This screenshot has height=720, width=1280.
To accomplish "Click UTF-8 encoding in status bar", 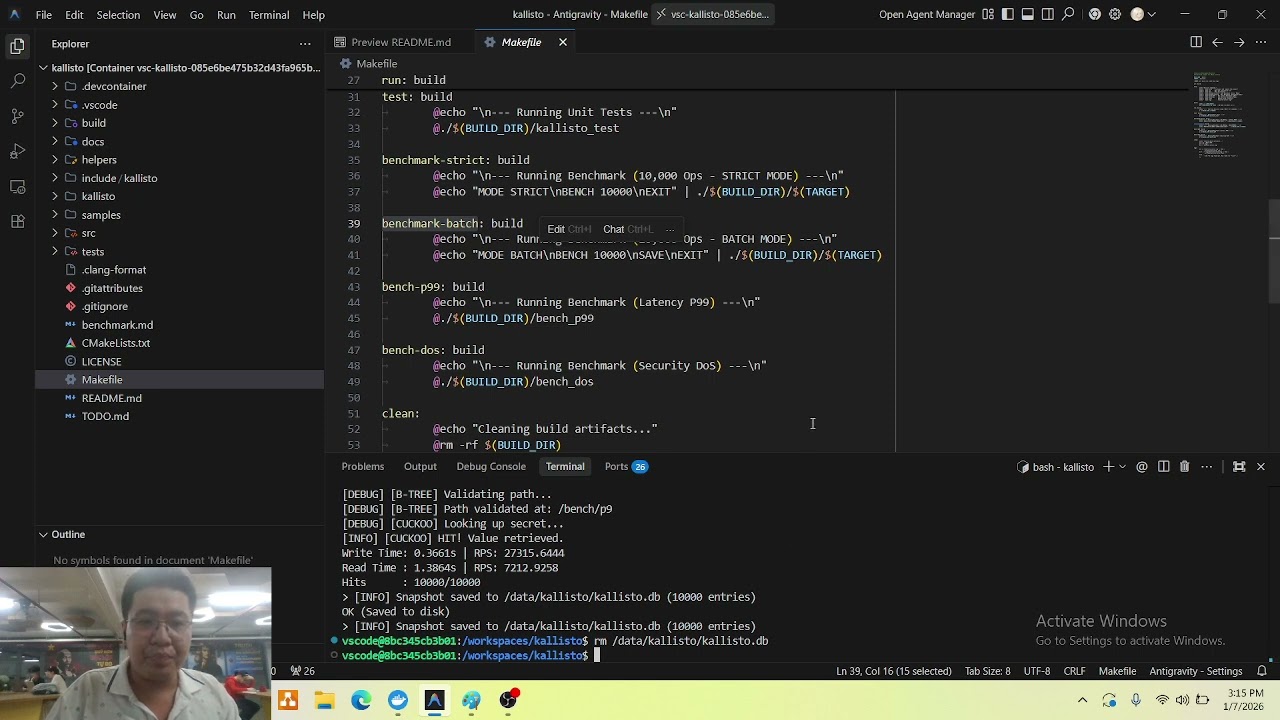I will (x=1036, y=671).
